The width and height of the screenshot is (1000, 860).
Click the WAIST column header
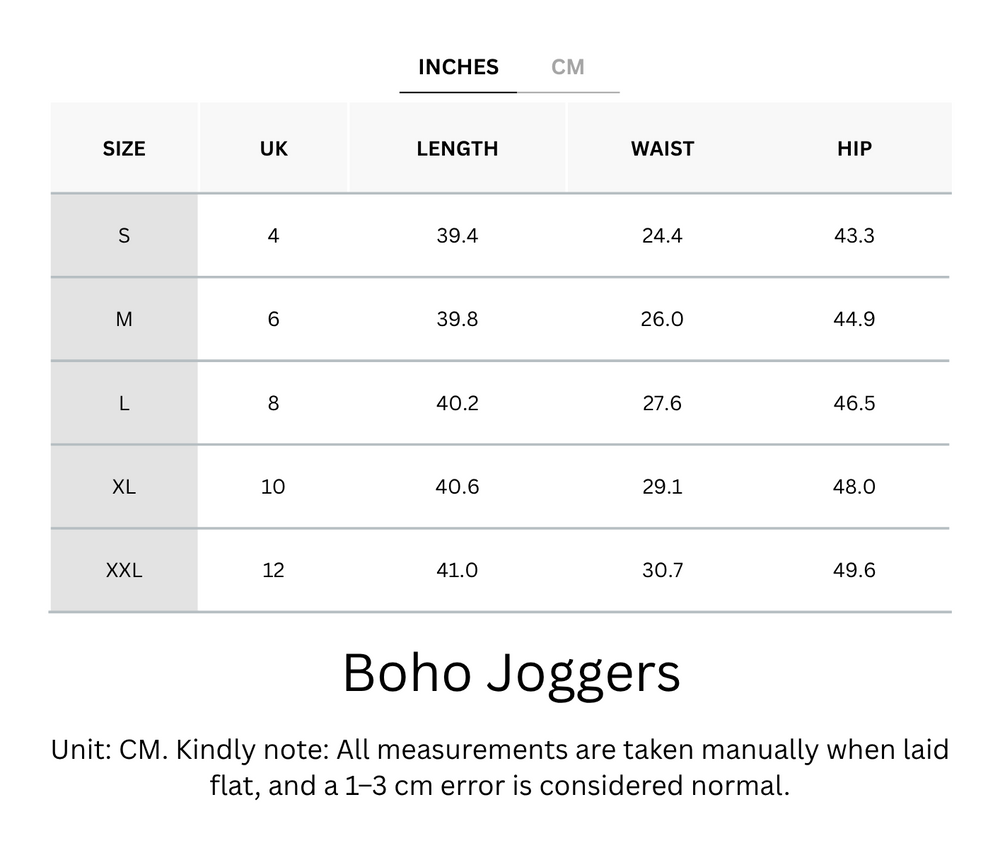[x=662, y=148]
